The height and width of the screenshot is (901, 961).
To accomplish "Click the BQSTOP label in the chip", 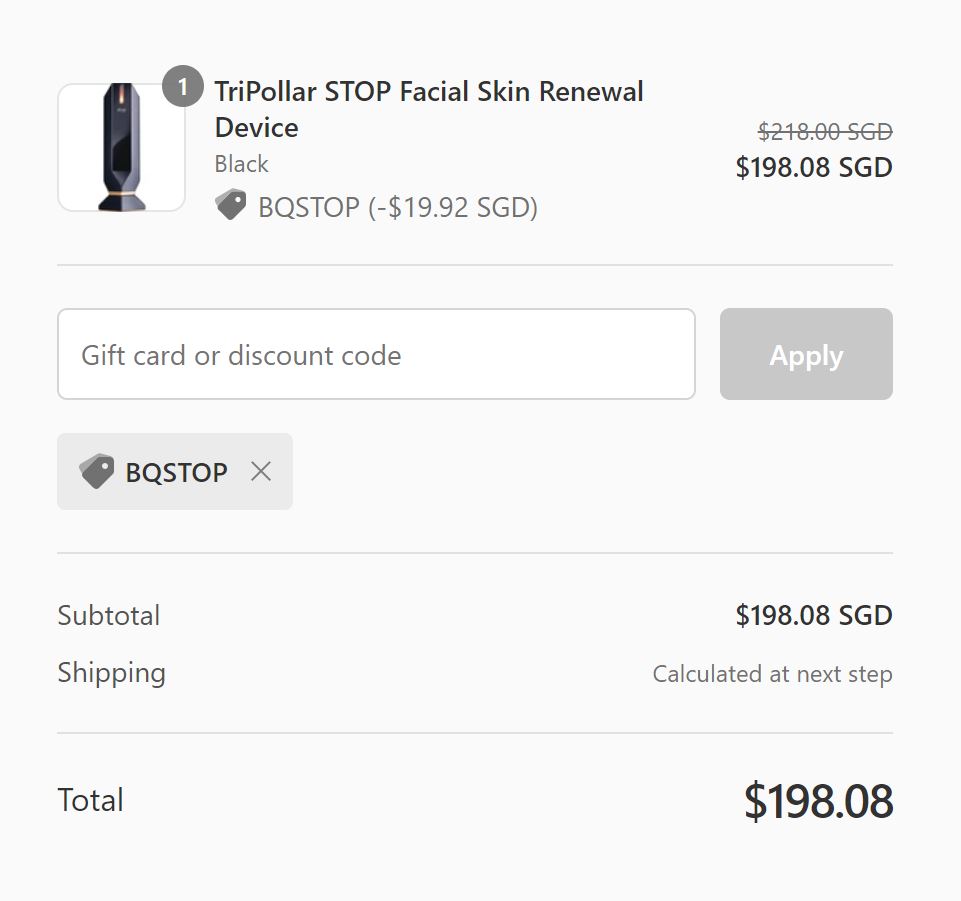I will pyautogui.click(x=176, y=472).
